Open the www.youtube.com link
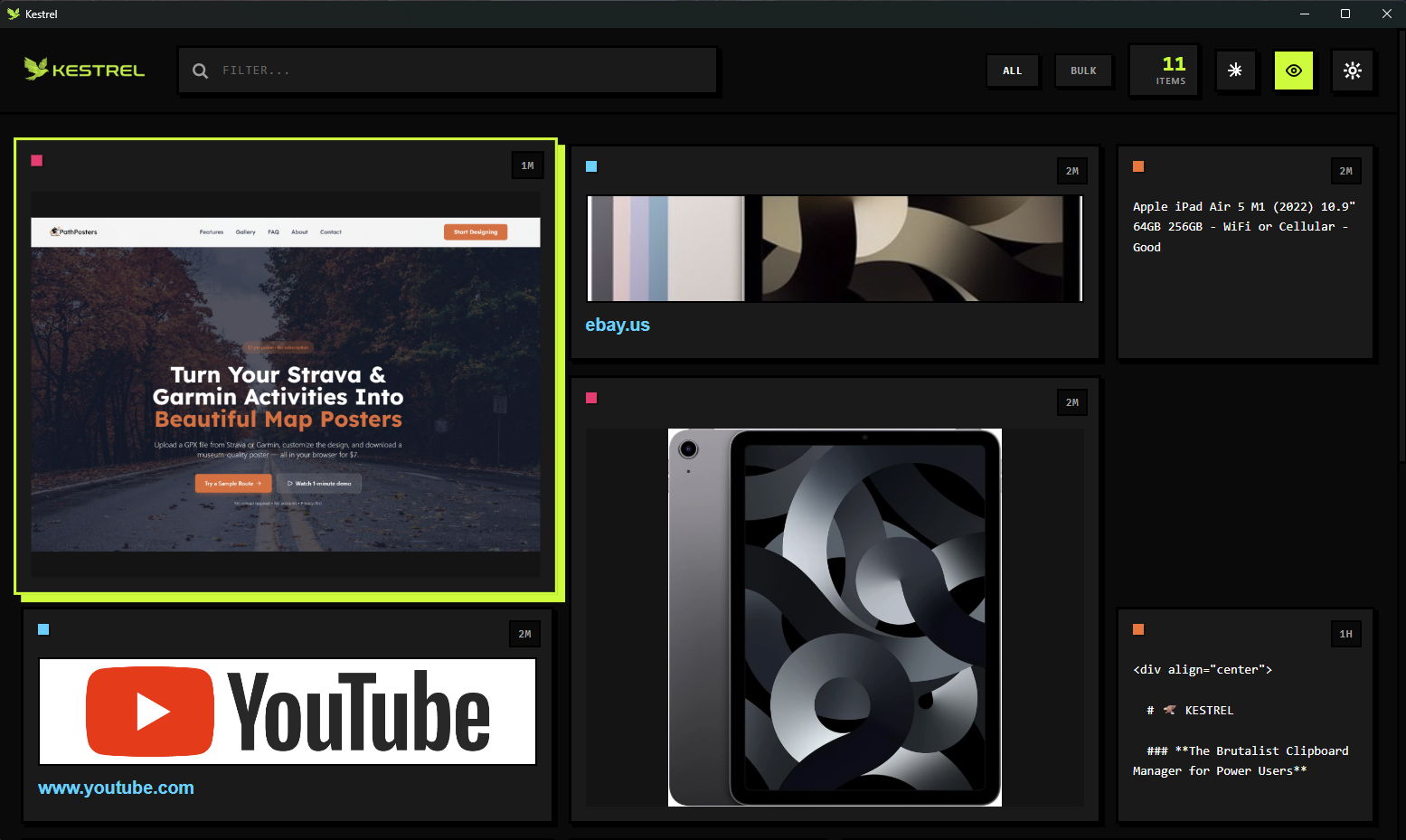The width and height of the screenshot is (1406, 840). click(x=116, y=788)
